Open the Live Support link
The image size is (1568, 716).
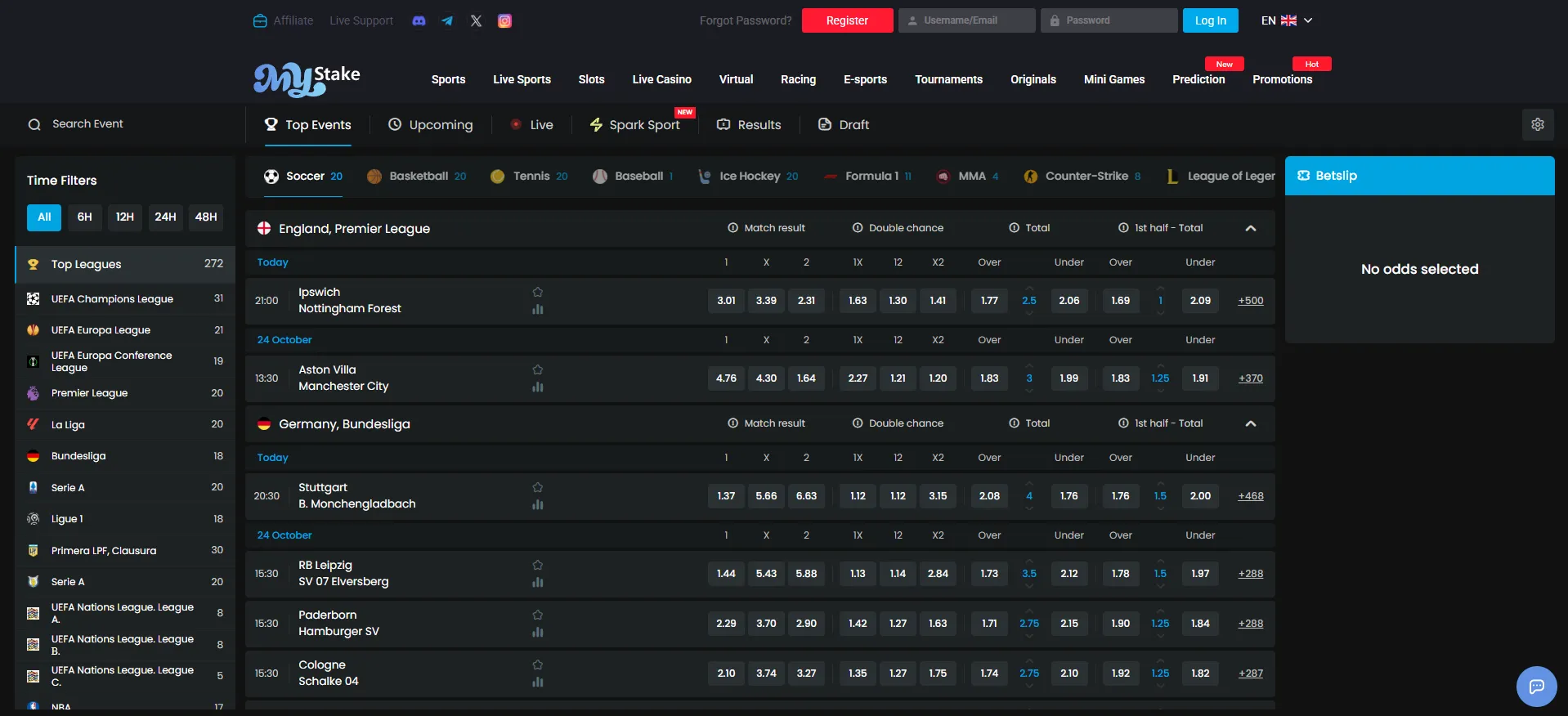361,20
